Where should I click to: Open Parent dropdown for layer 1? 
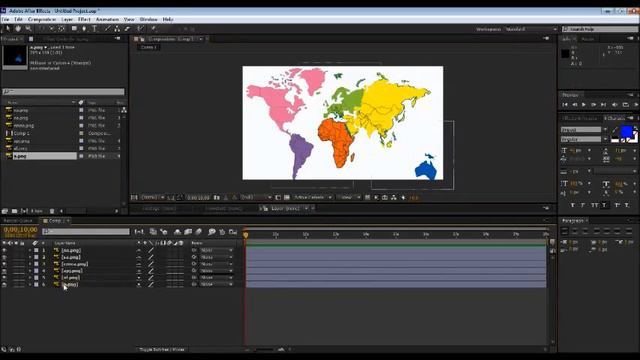pos(216,250)
